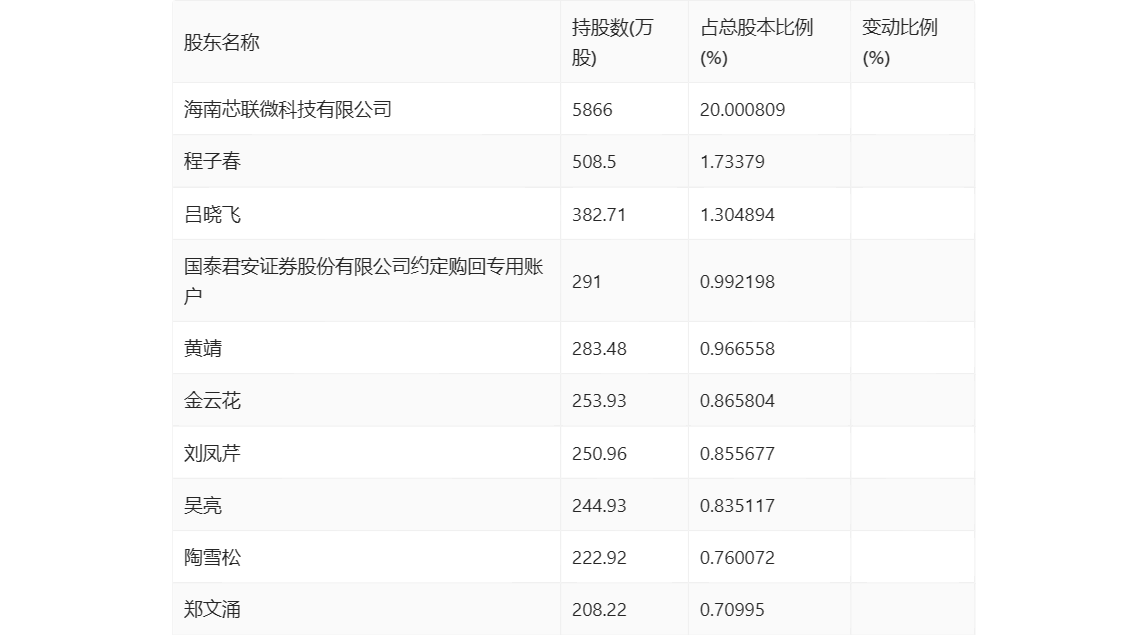The image size is (1148, 635).
Task: Select shareholder 郑文涌
Action: coord(212,609)
